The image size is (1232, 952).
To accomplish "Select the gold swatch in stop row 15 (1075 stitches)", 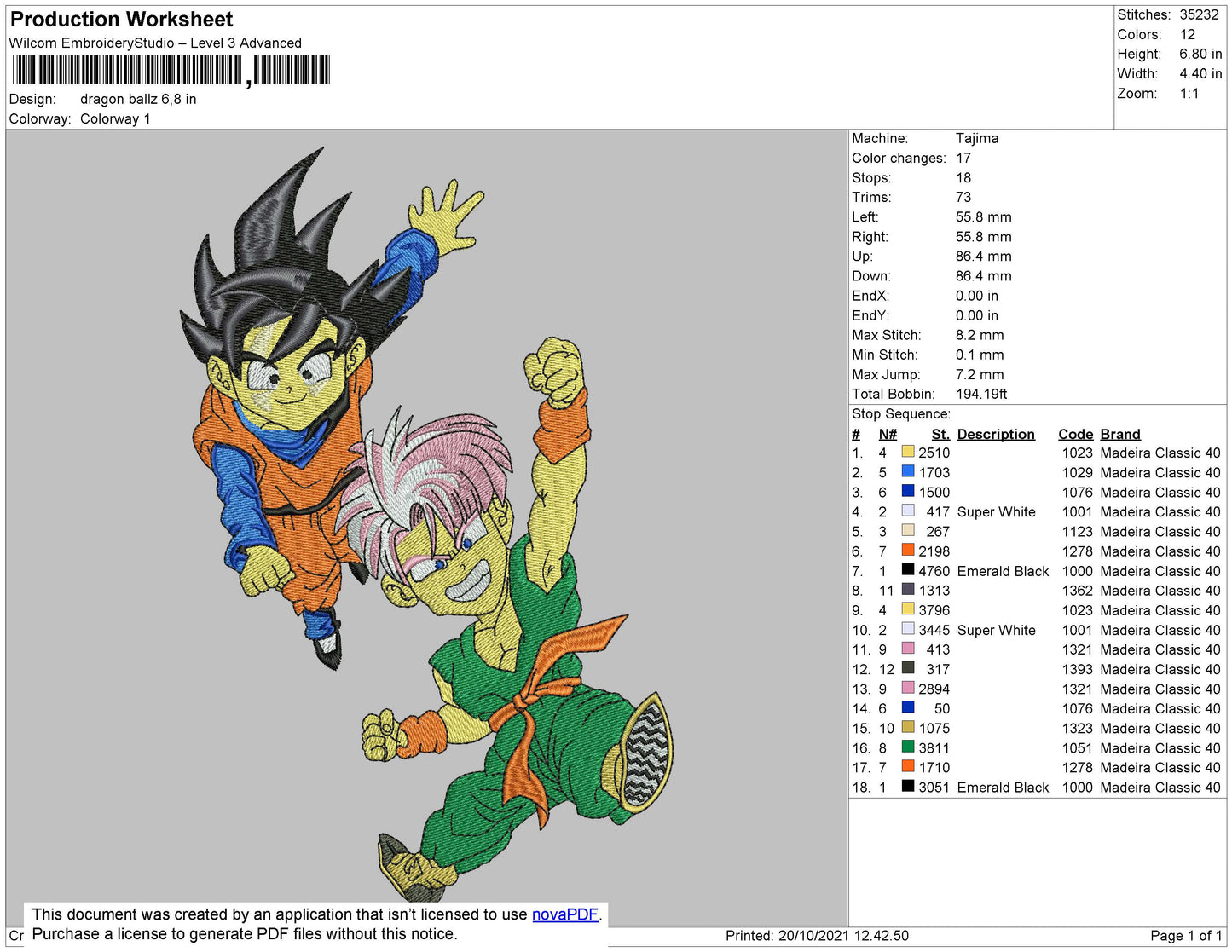I will tap(908, 727).
